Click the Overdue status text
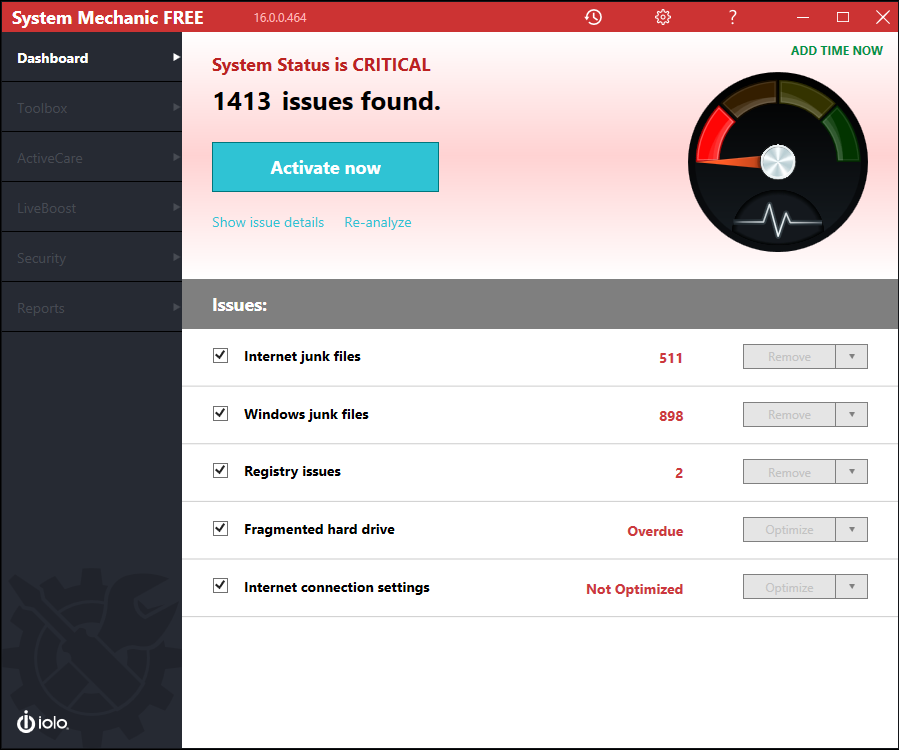The width and height of the screenshot is (899, 750). [x=655, y=531]
